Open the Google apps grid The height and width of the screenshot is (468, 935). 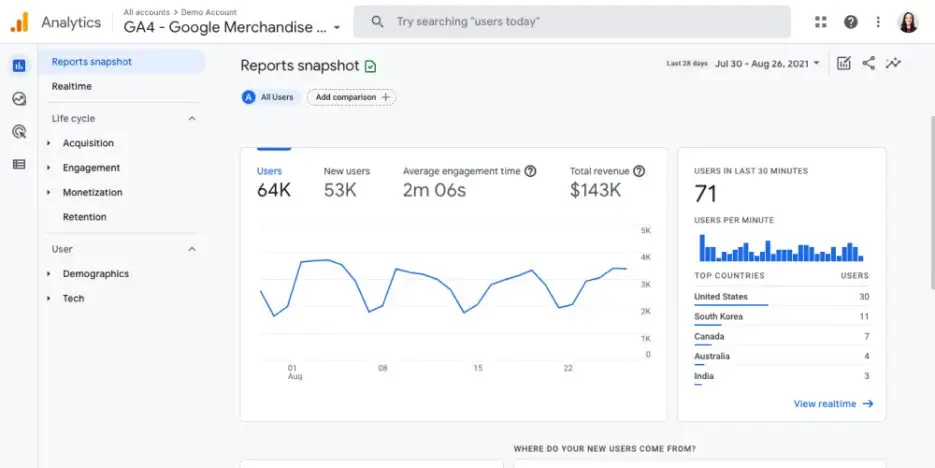point(821,22)
